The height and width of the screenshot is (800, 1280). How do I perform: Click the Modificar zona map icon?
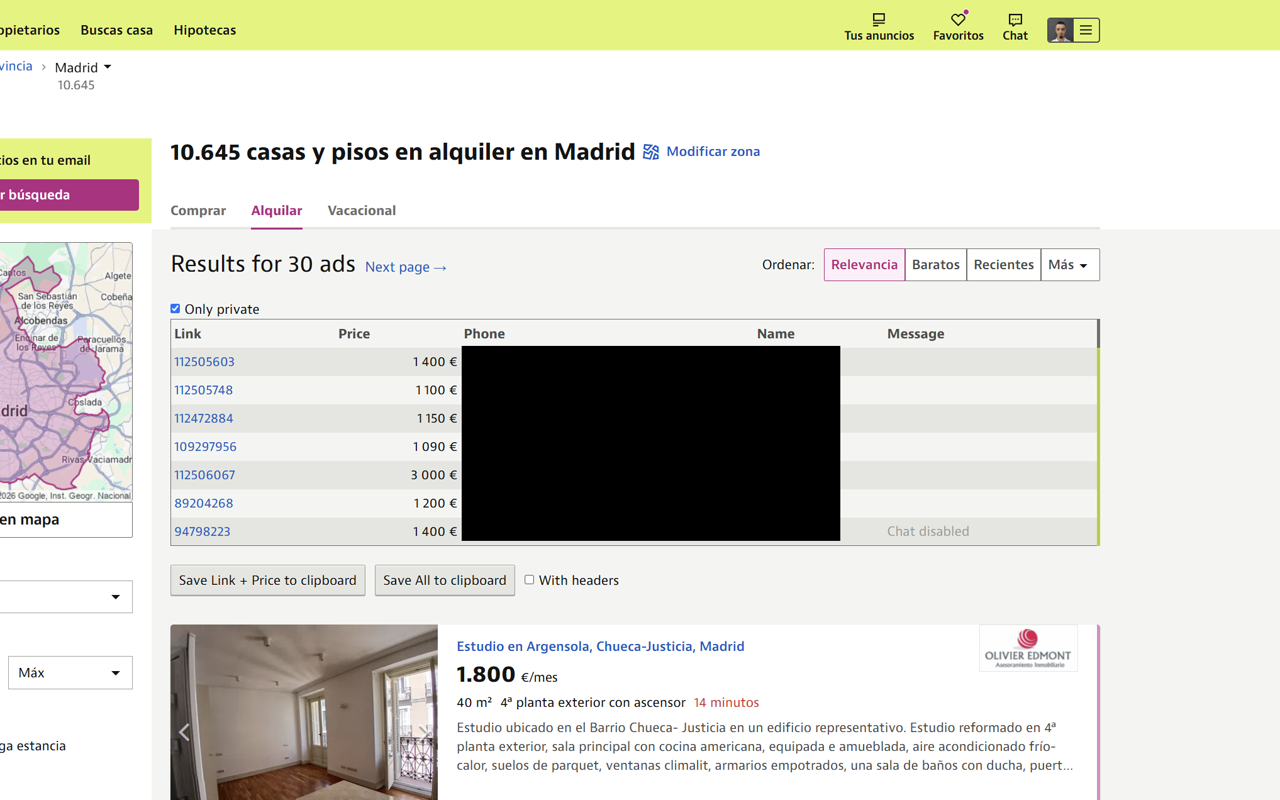651,152
